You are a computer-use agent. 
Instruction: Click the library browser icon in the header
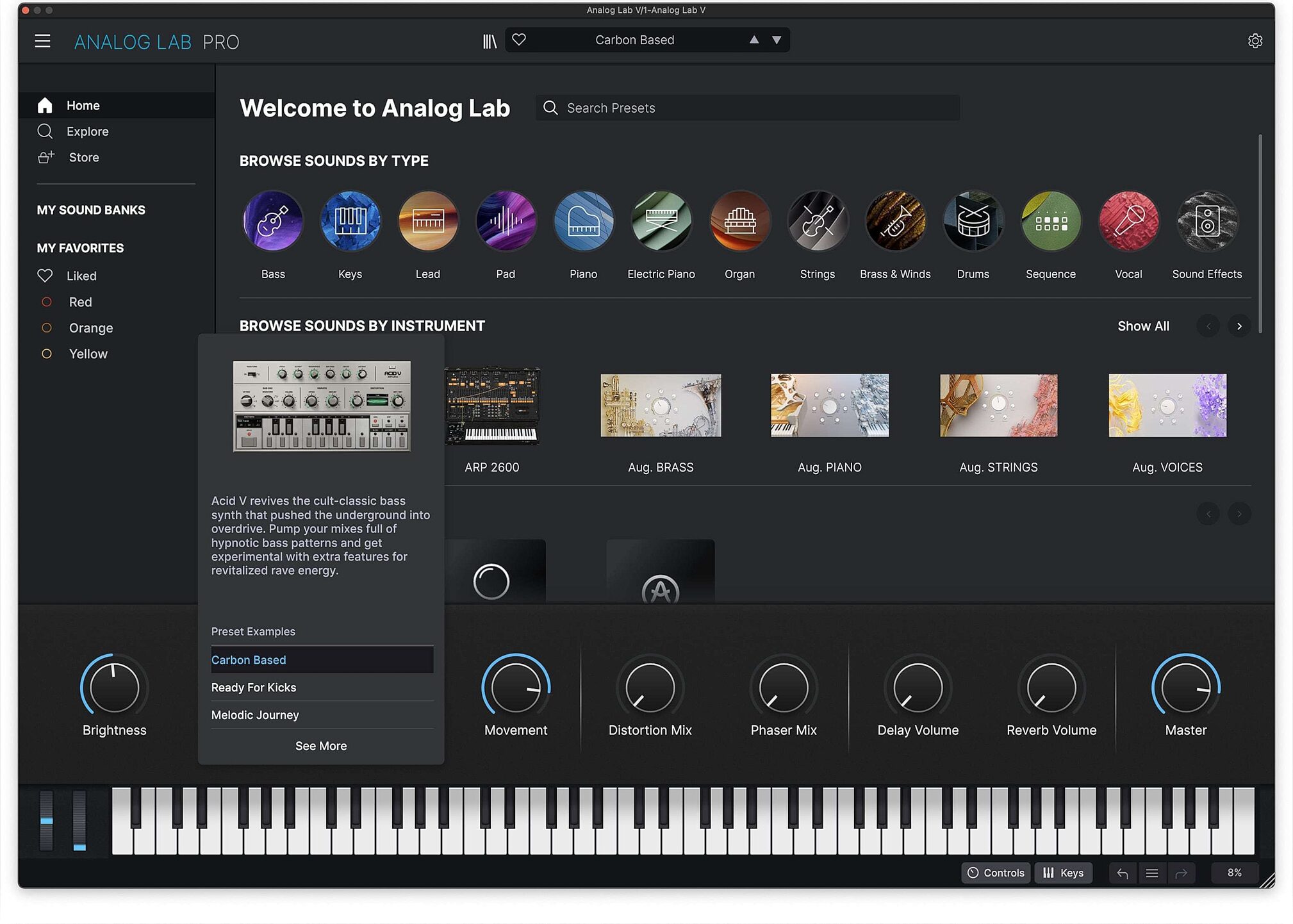490,40
